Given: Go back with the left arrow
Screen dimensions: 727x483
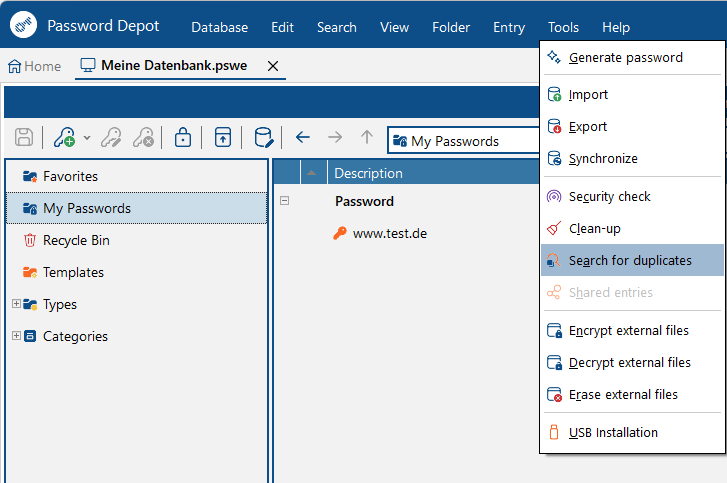Looking at the screenshot, I should [303, 137].
